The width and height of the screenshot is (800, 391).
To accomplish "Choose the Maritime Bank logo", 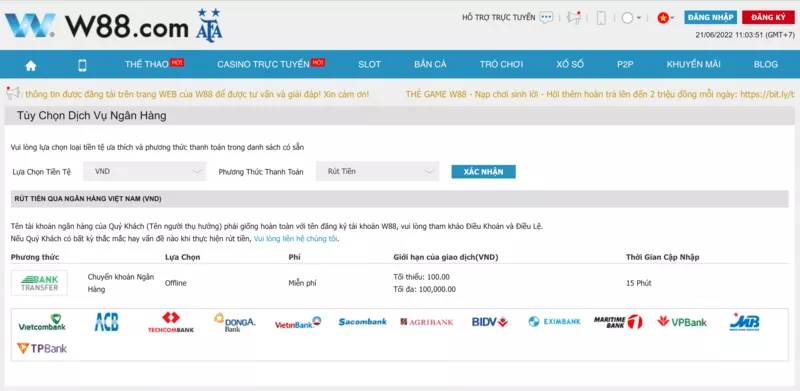I will 618,322.
